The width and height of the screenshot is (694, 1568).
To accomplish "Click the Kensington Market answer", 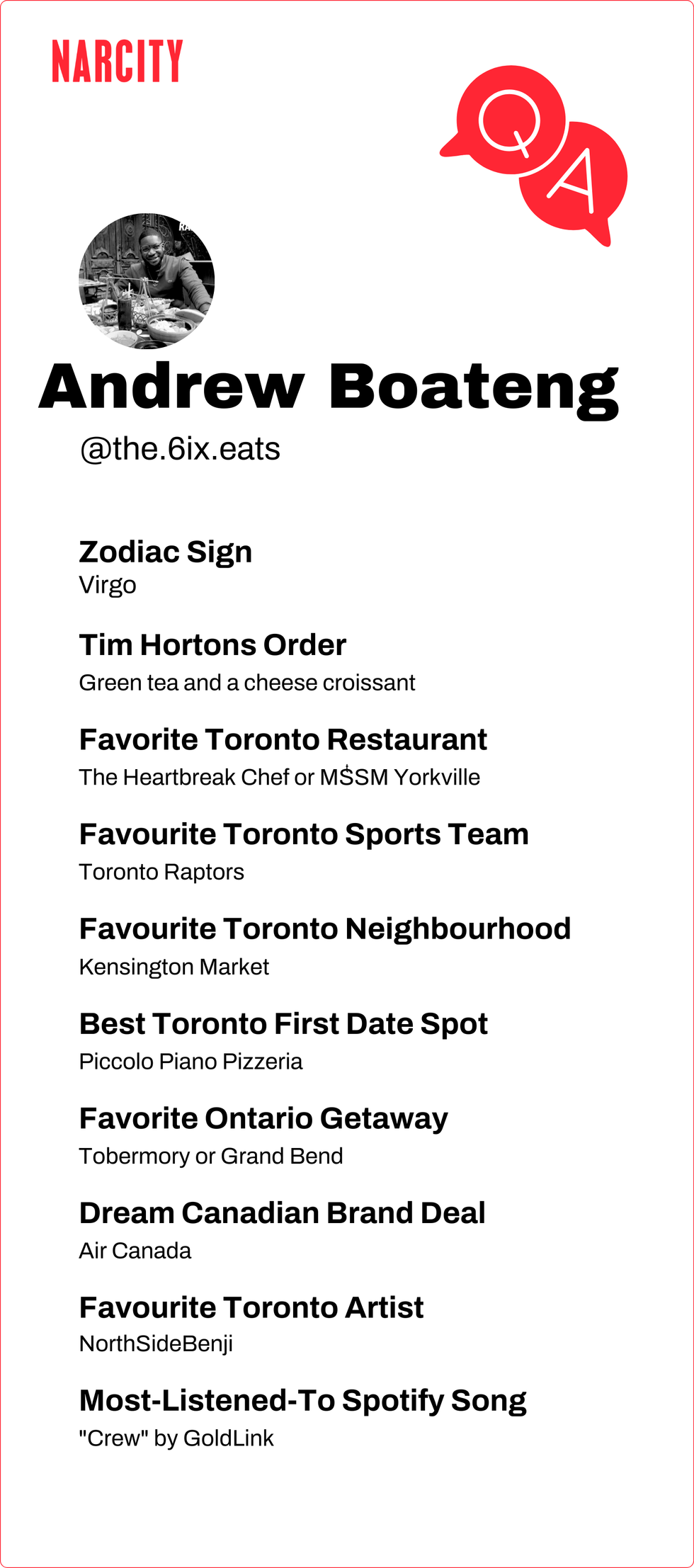I will click(x=174, y=967).
